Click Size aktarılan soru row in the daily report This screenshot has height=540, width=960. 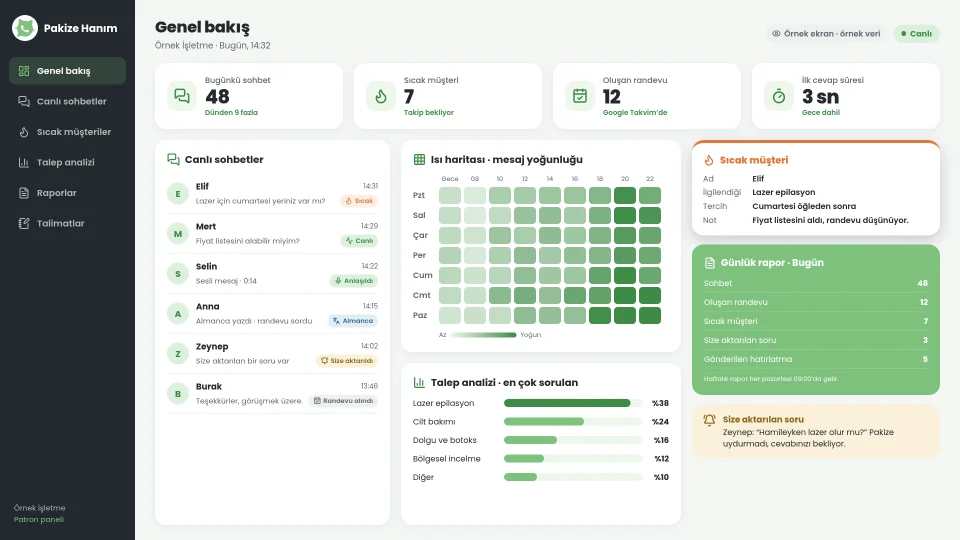pyautogui.click(x=816, y=340)
